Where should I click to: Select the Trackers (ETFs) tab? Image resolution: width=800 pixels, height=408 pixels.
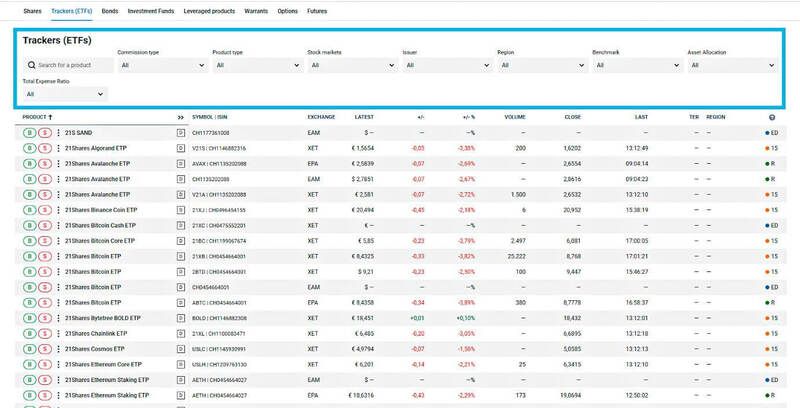(x=71, y=11)
